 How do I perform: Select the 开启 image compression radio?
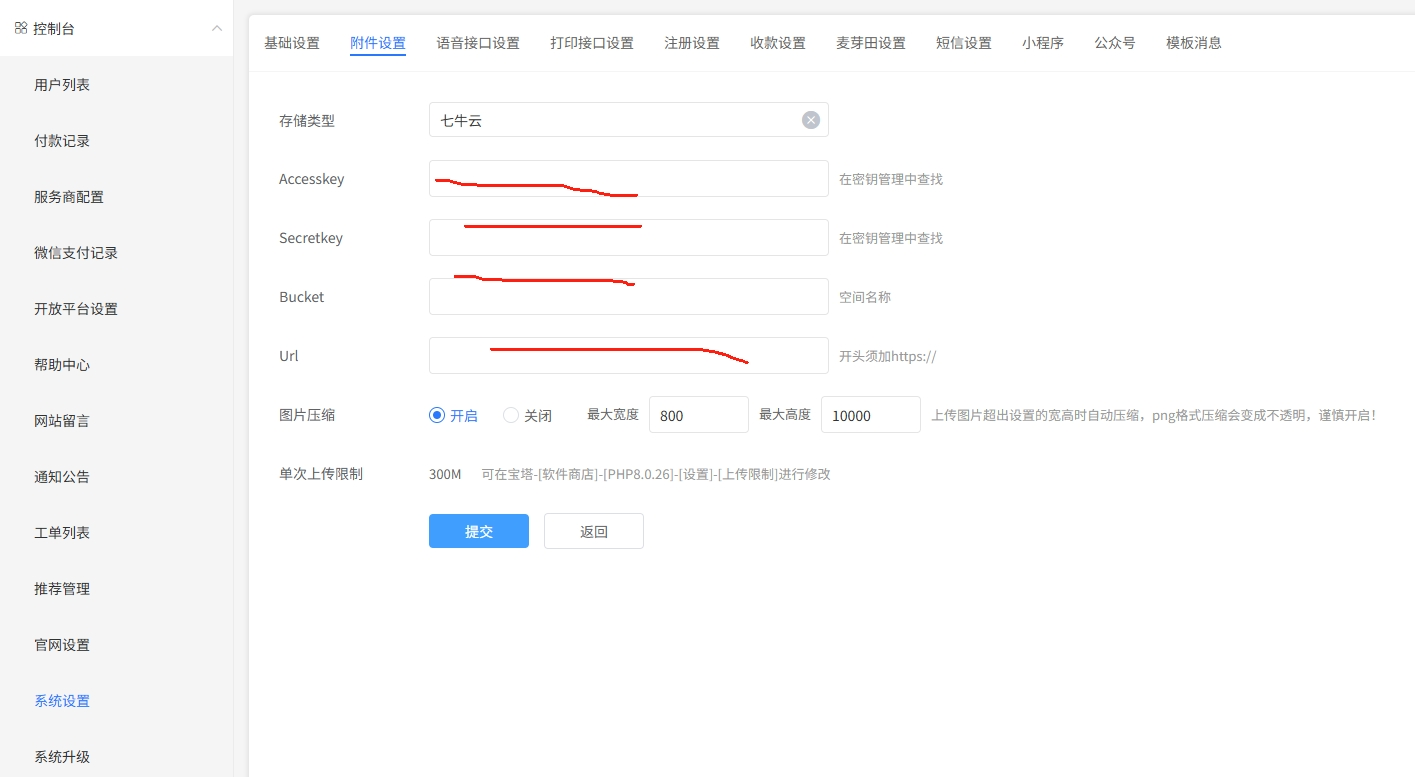pyautogui.click(x=437, y=415)
